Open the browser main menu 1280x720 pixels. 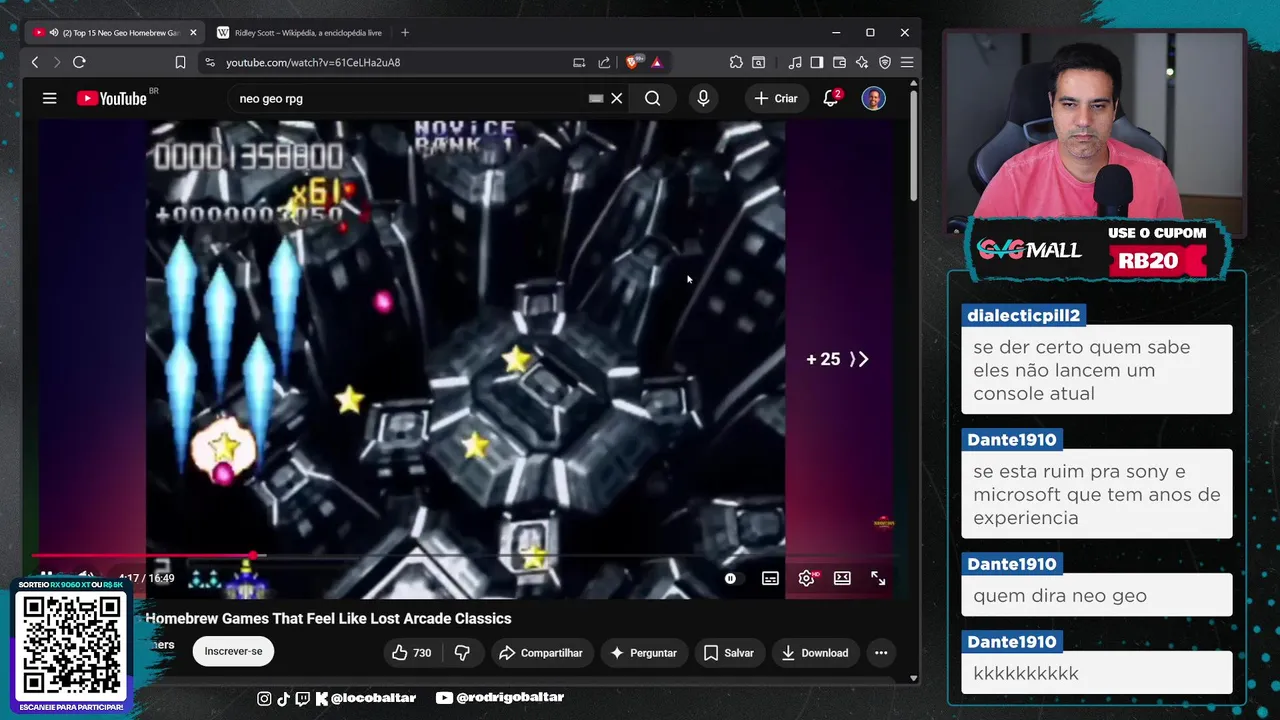pos(907,62)
